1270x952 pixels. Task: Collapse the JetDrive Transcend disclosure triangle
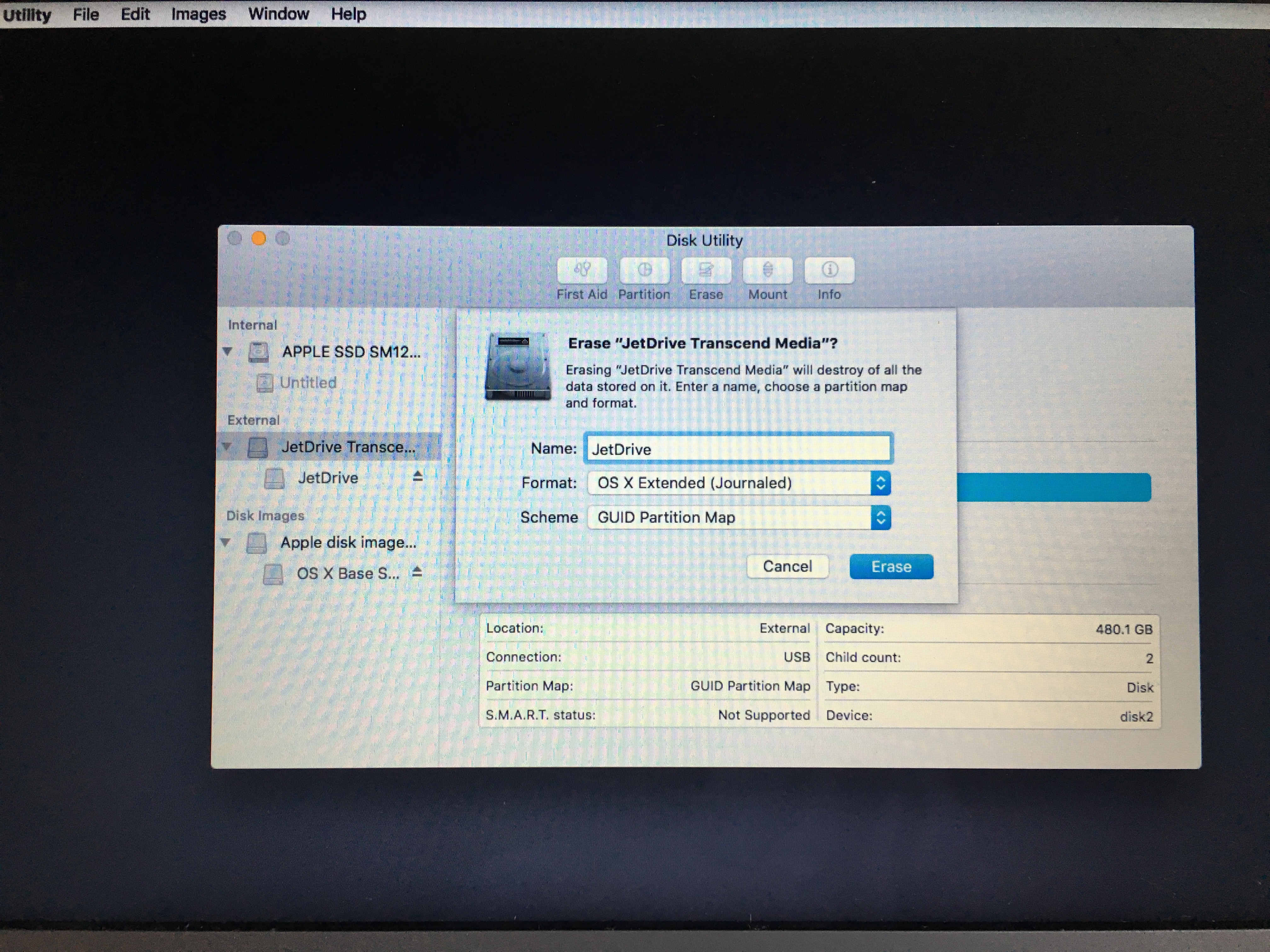click(x=227, y=446)
